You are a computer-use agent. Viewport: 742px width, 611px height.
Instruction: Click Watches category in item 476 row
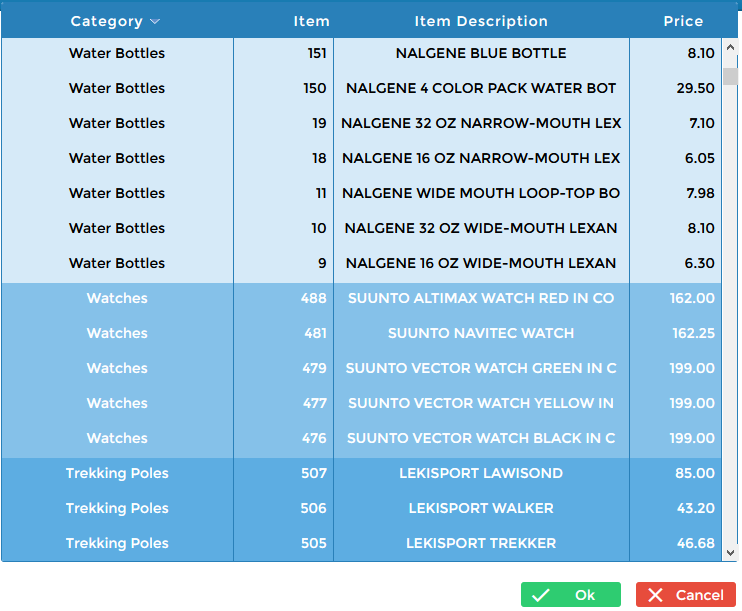click(117, 438)
